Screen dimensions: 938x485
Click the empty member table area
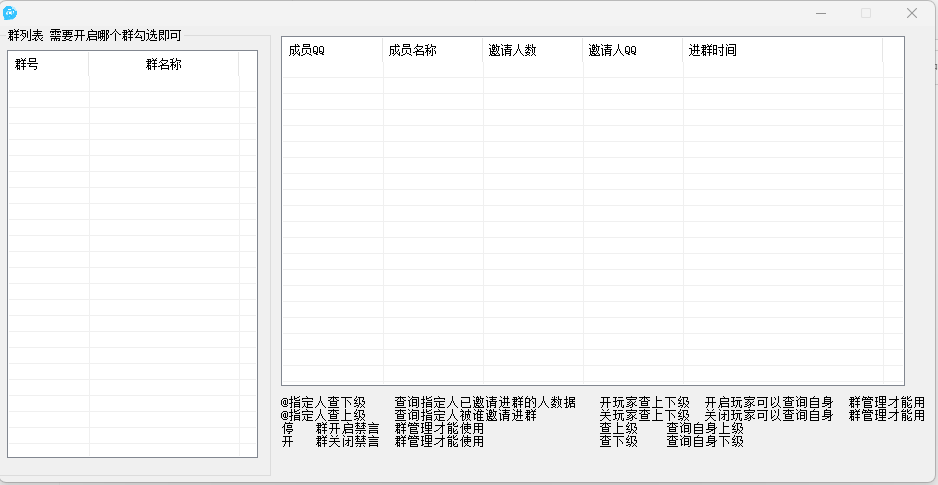click(x=592, y=220)
